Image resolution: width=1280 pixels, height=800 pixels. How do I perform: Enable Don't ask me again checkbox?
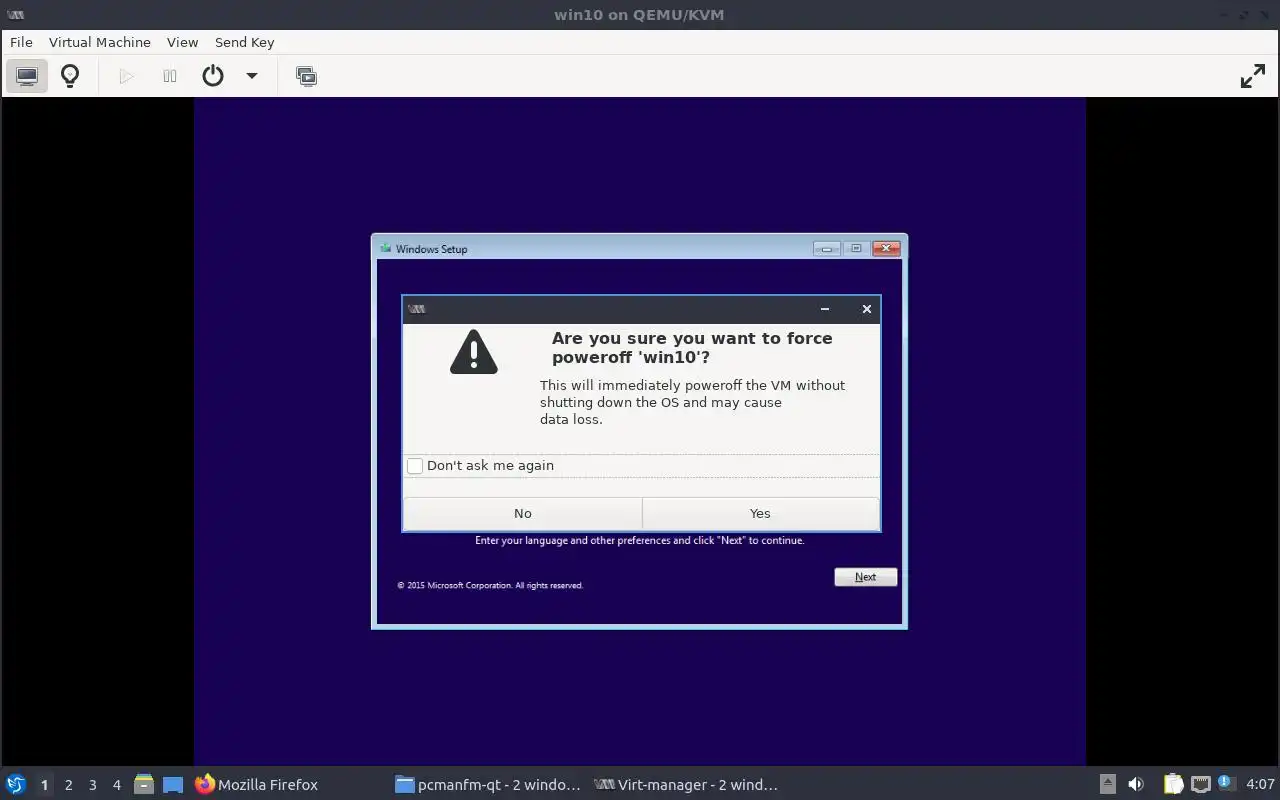click(x=415, y=466)
